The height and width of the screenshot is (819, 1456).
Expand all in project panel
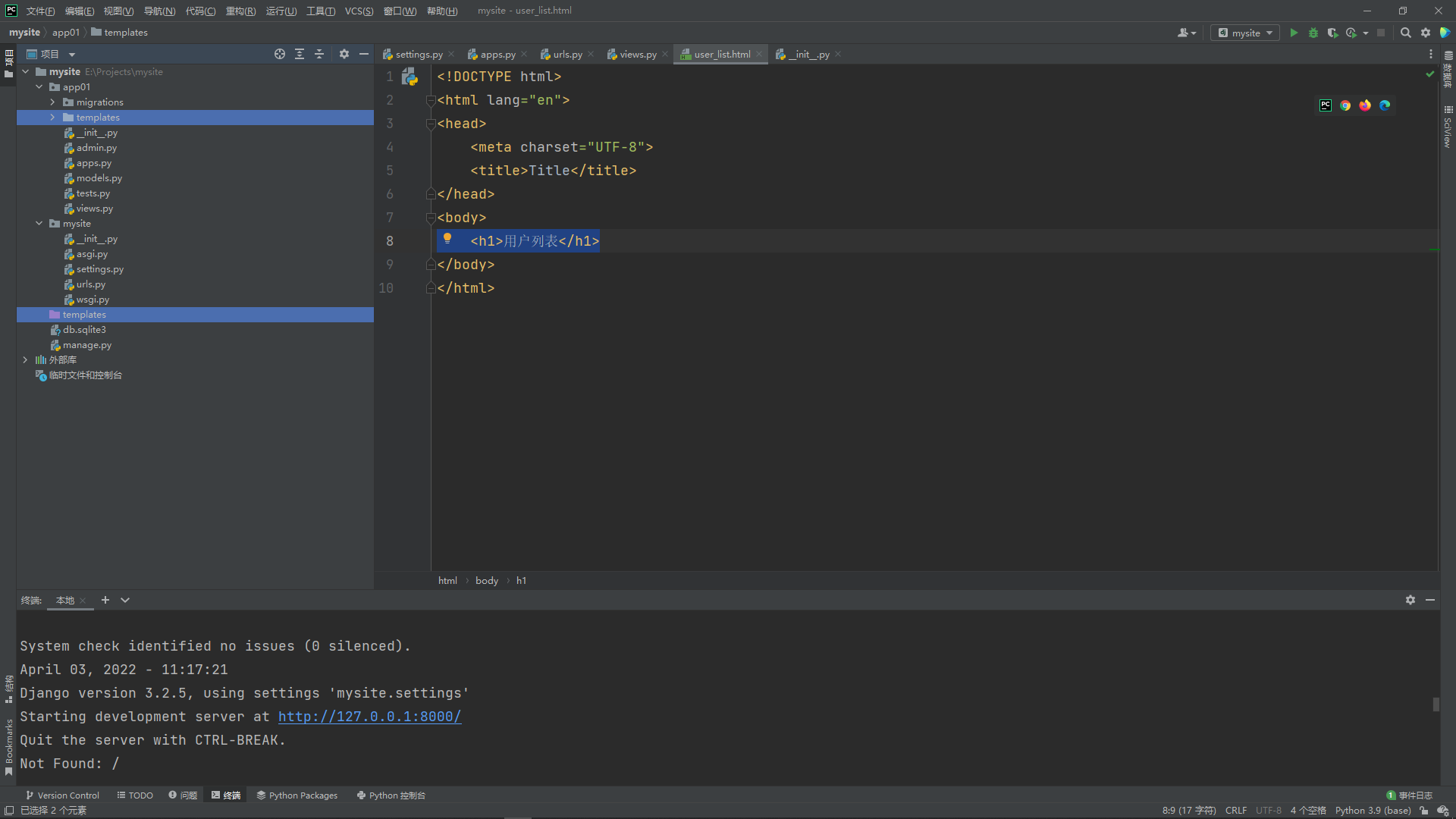pyautogui.click(x=300, y=54)
